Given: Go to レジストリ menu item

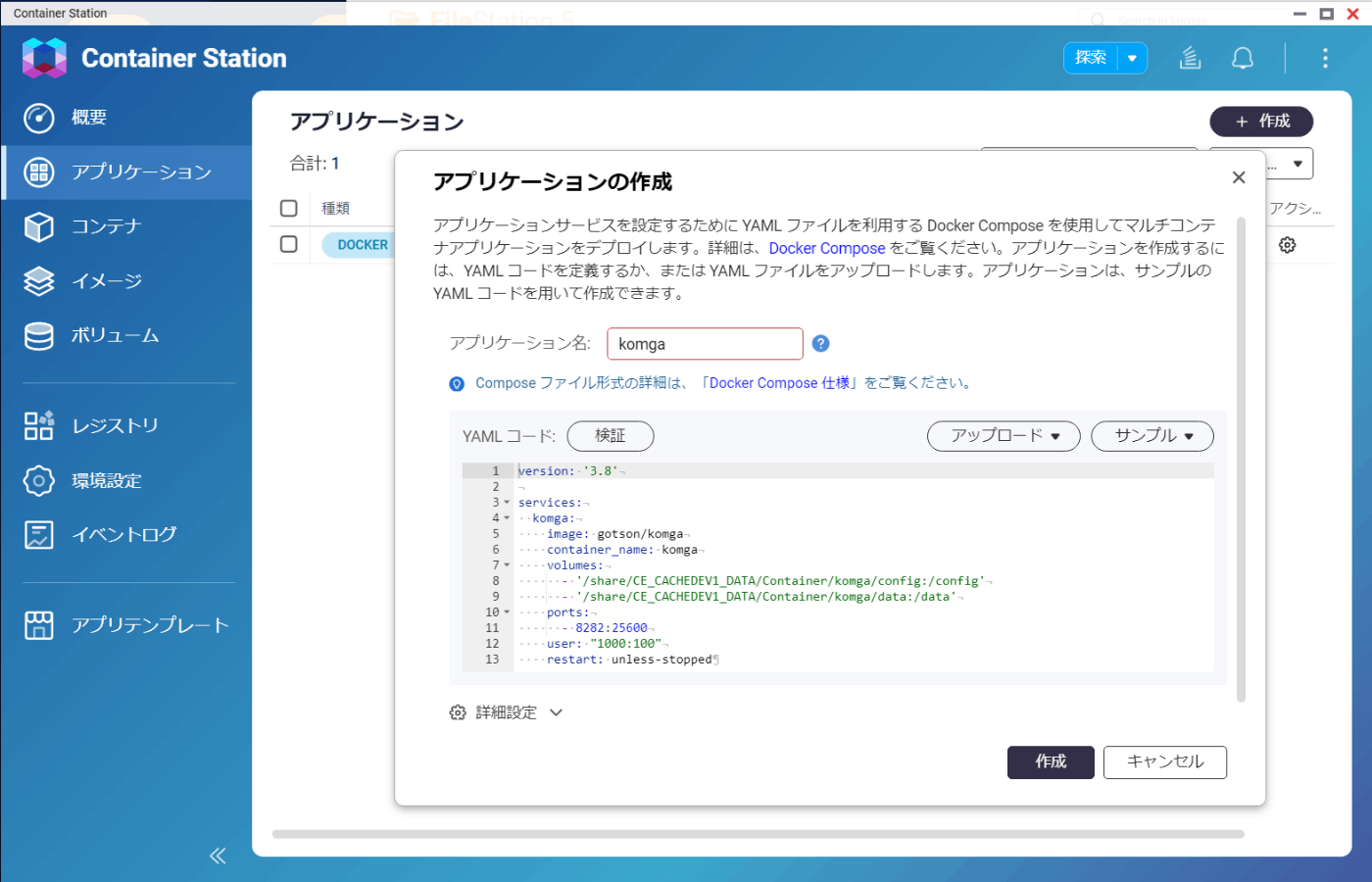Looking at the screenshot, I should click(115, 425).
